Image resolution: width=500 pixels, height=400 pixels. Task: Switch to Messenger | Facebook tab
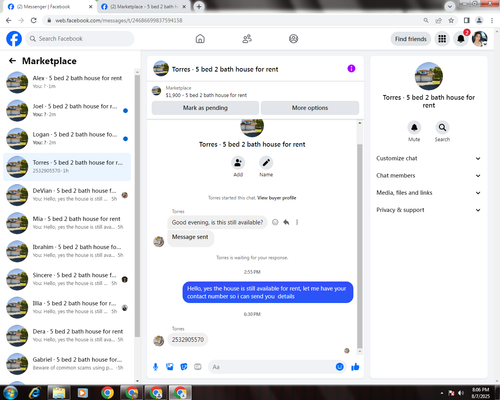[x=50, y=7]
